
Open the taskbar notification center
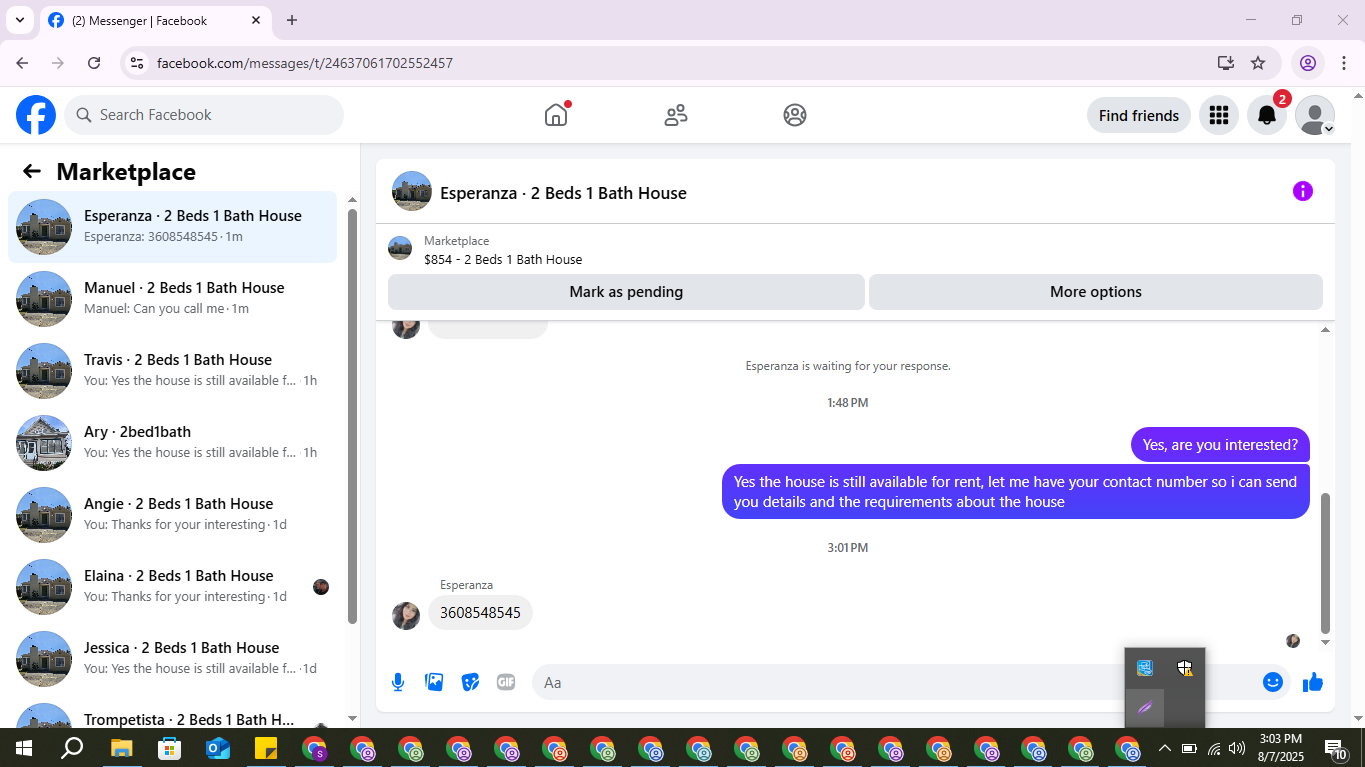1335,748
